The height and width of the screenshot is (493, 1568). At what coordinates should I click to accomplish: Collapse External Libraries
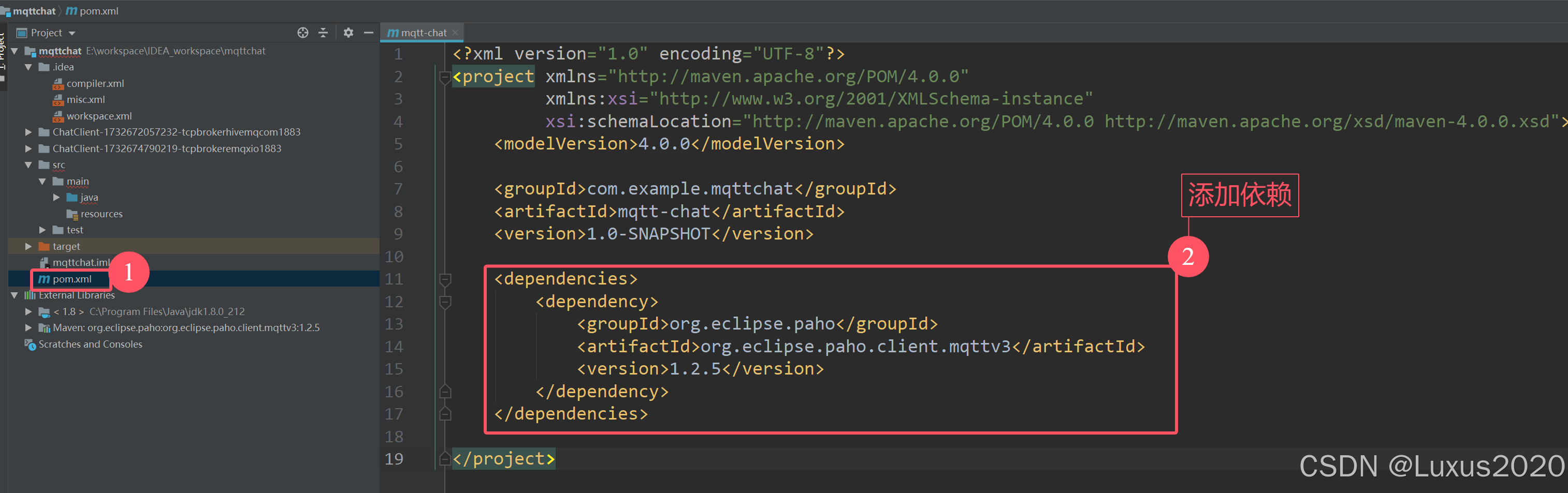pos(14,295)
